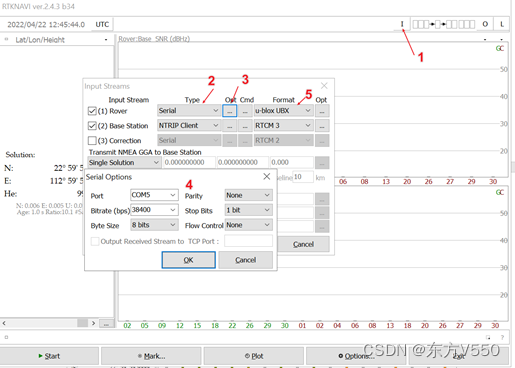515x368 pixels.
Task: Open the Options... button
Action: [x=356, y=356]
